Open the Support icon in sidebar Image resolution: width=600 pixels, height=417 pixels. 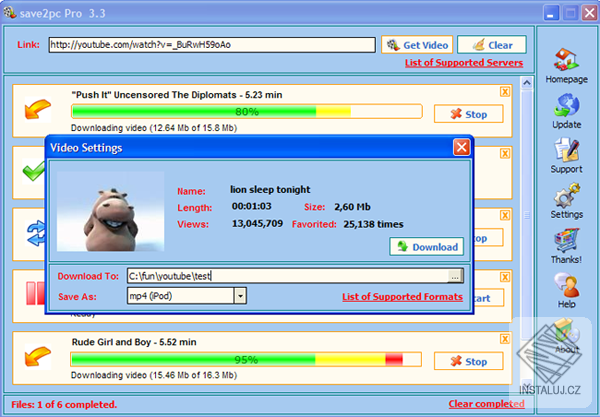(x=566, y=150)
